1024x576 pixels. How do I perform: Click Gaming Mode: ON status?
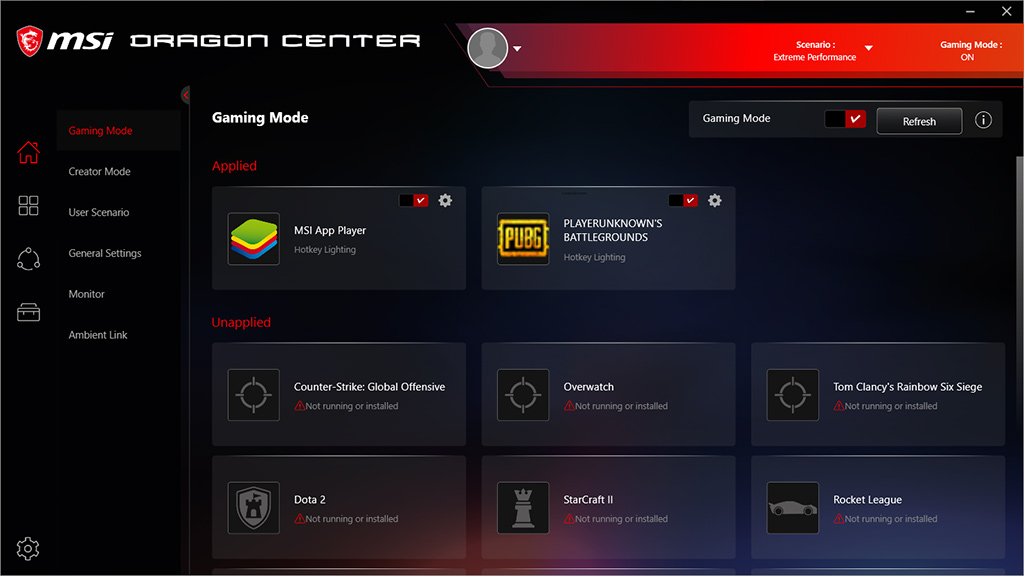970,51
